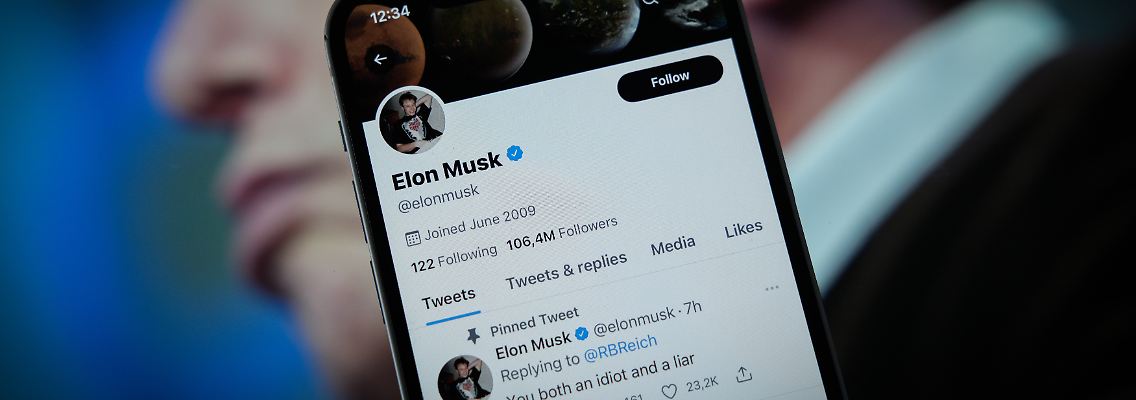The image size is (1136, 400).
Task: Open the large profile avatar photo
Action: coord(412,121)
